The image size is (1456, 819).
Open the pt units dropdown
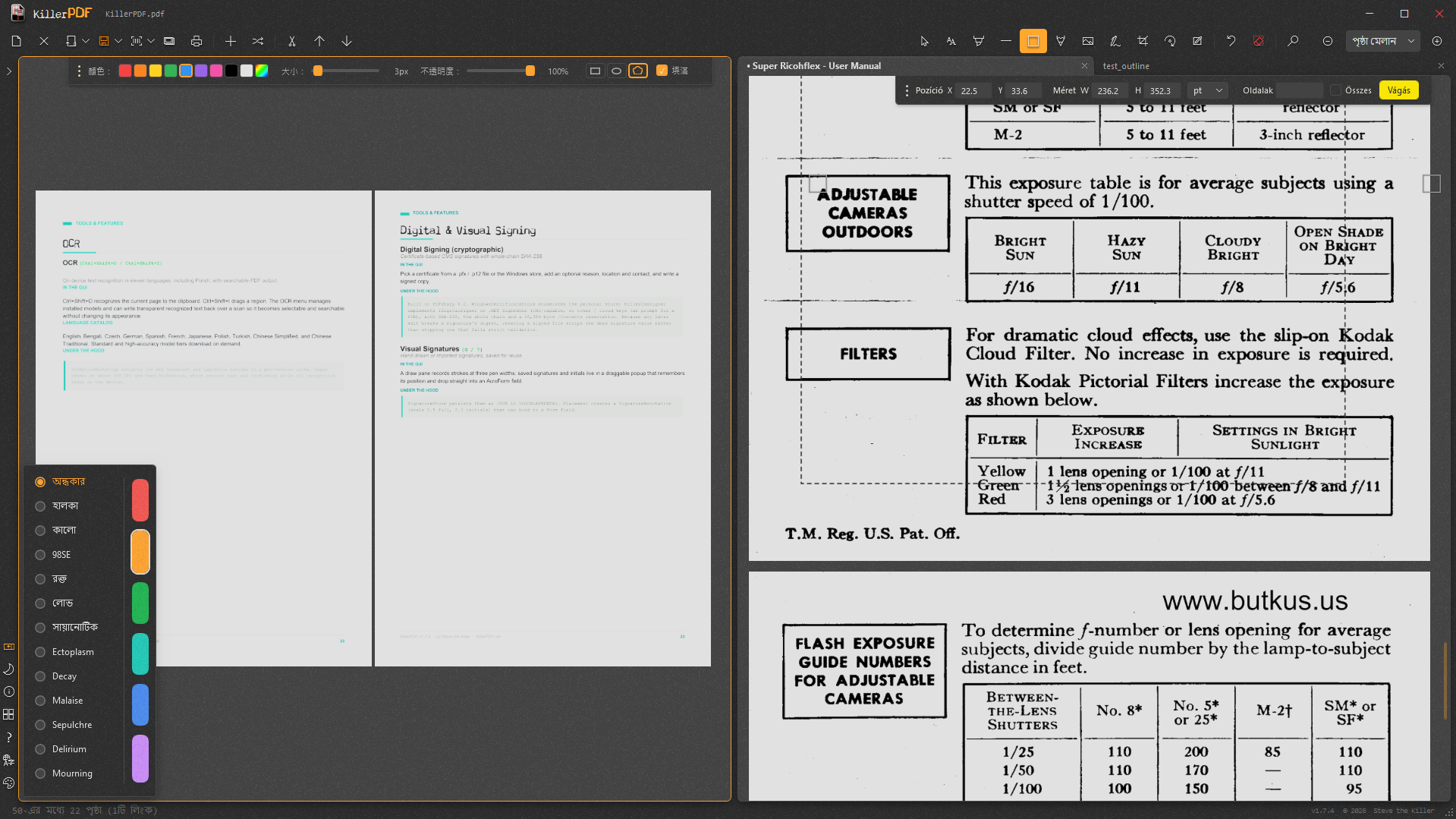coord(1207,90)
